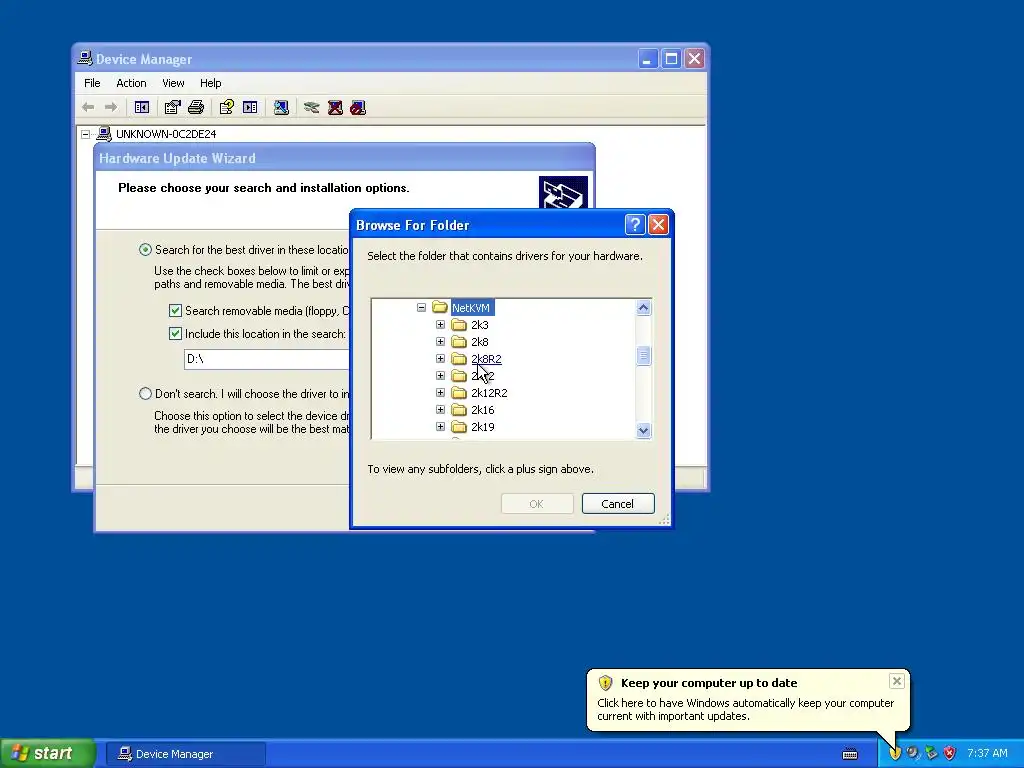Click Show/Hide Action Pane toolbar icon
The image size is (1024, 768).
(250, 107)
